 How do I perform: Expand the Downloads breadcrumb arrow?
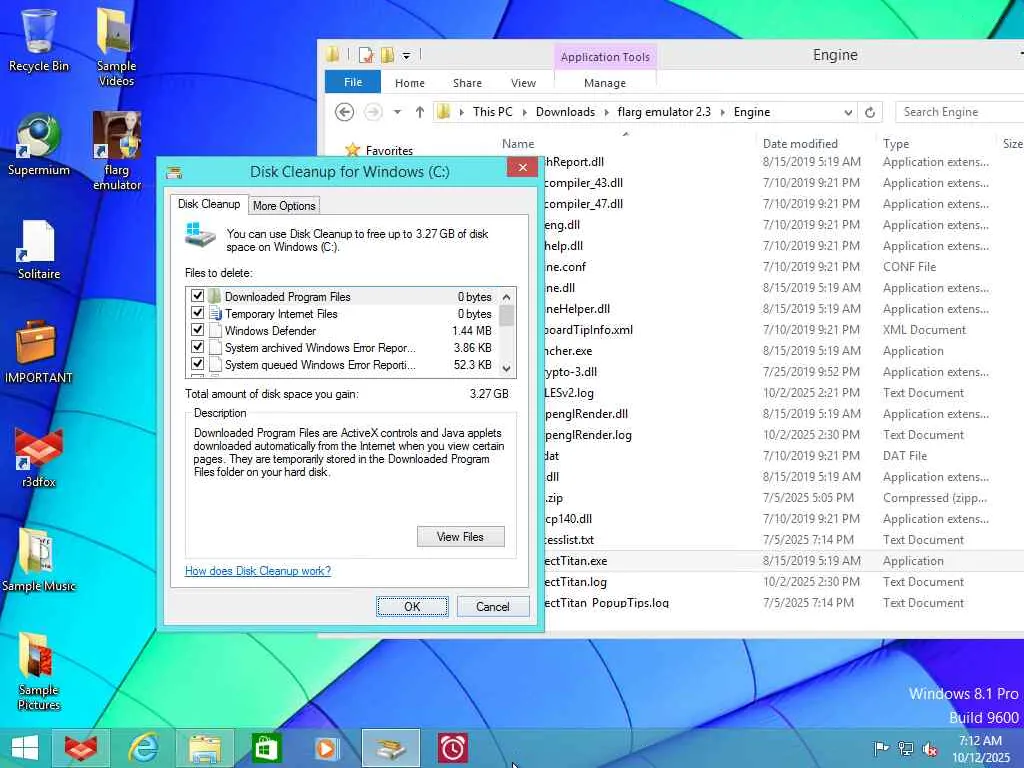point(606,112)
